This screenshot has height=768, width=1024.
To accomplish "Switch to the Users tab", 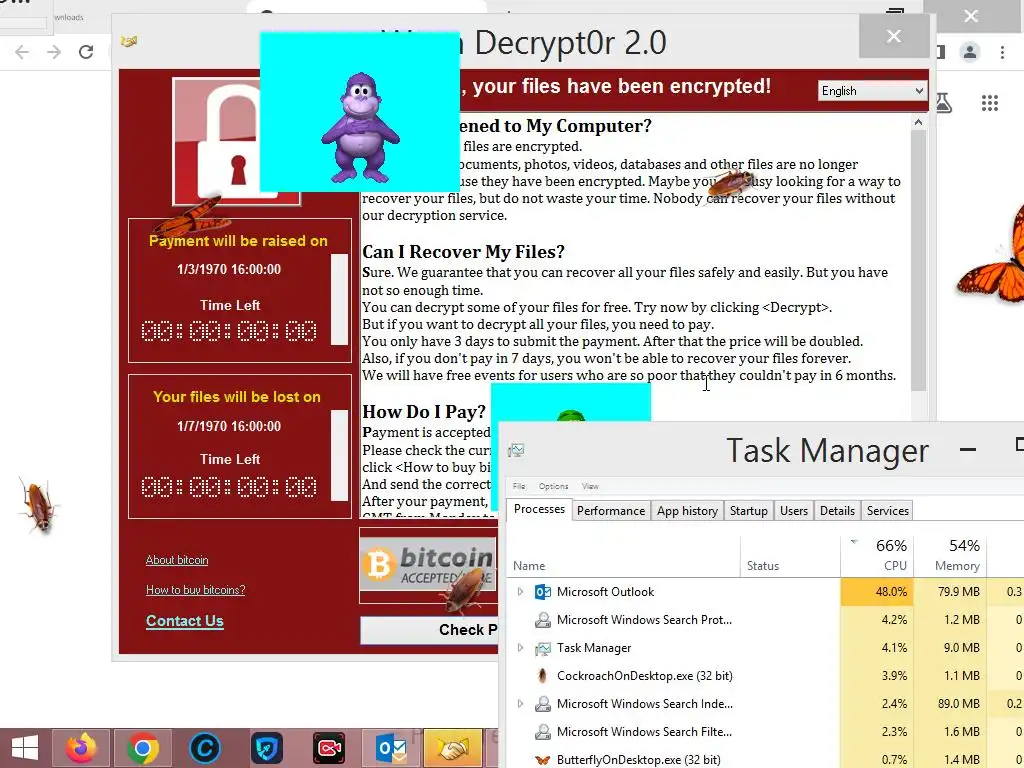I will pyautogui.click(x=793, y=511).
